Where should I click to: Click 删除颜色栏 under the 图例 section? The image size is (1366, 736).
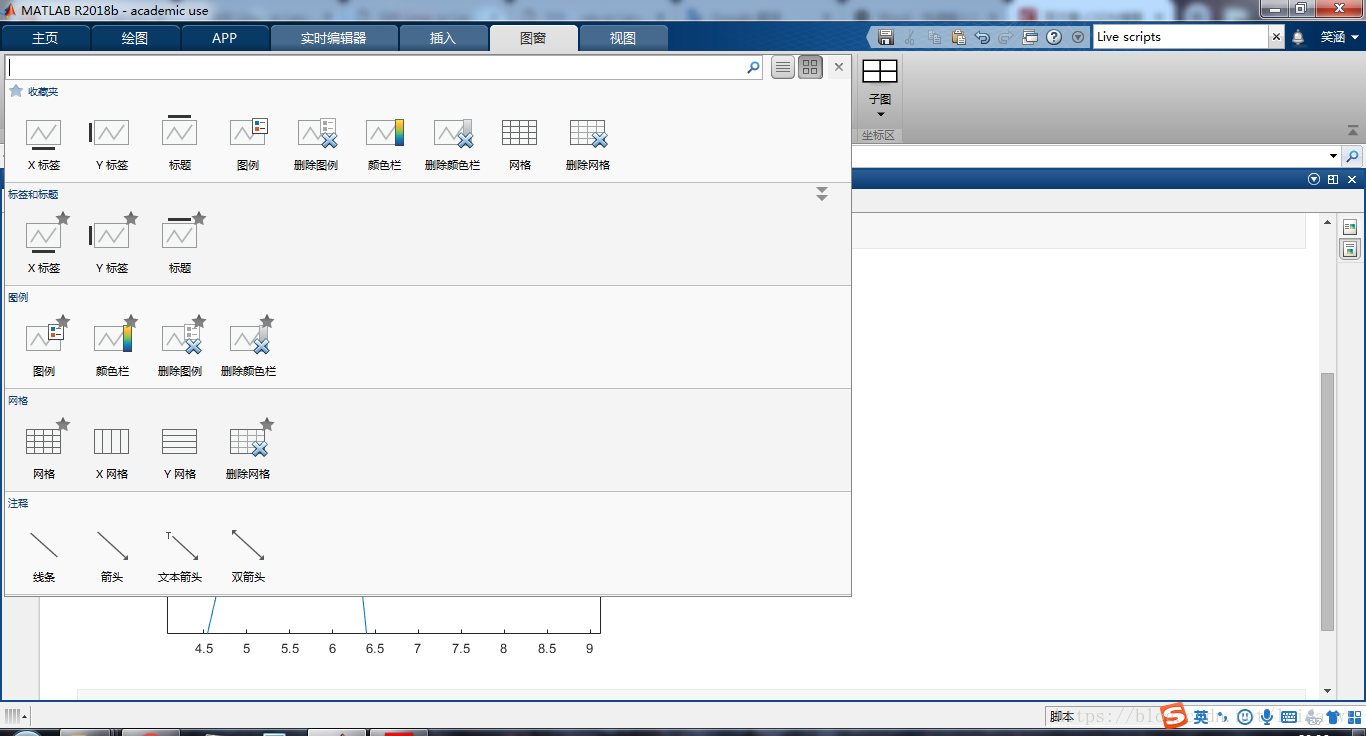click(x=248, y=350)
